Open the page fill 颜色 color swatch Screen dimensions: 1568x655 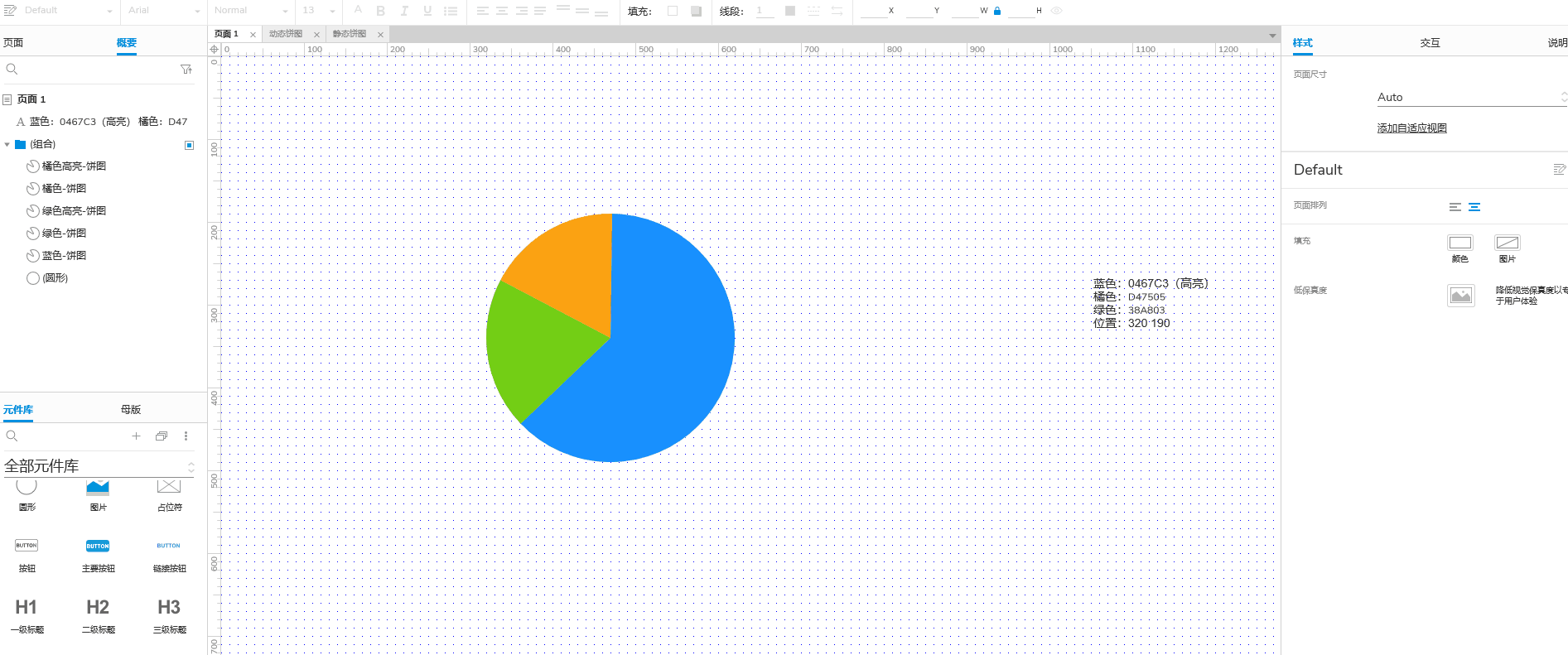pyautogui.click(x=1459, y=243)
